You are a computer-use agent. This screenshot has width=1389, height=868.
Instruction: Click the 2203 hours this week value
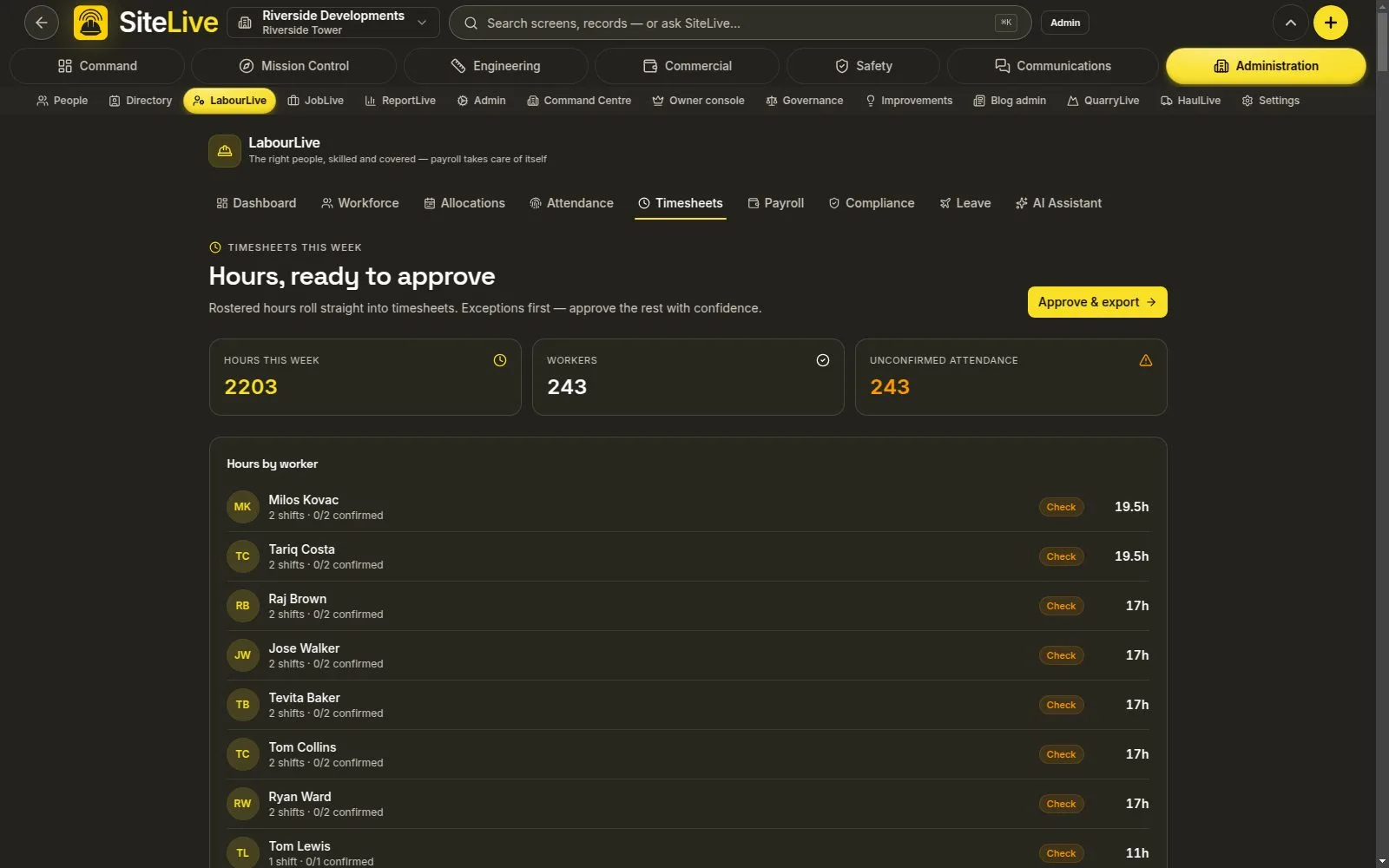coord(251,387)
